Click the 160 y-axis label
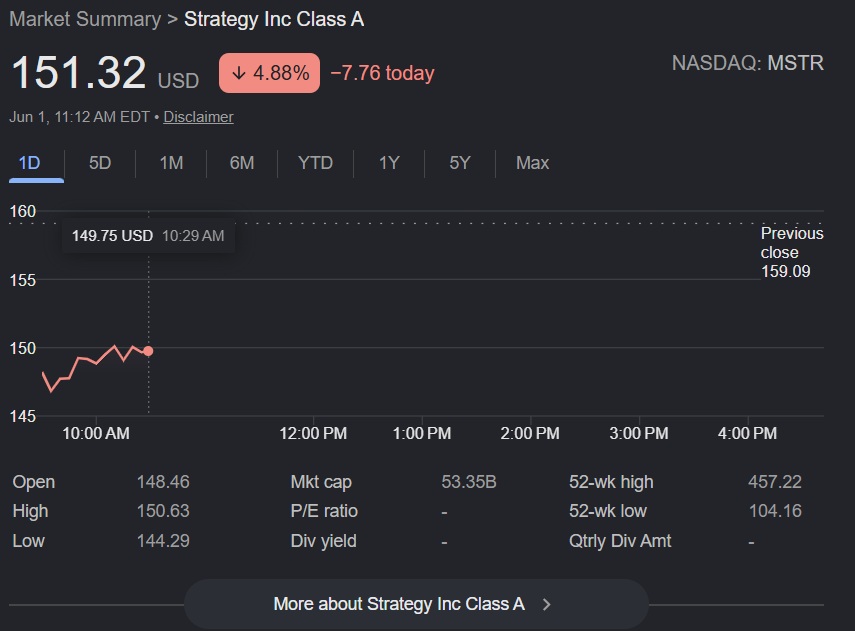 22,211
